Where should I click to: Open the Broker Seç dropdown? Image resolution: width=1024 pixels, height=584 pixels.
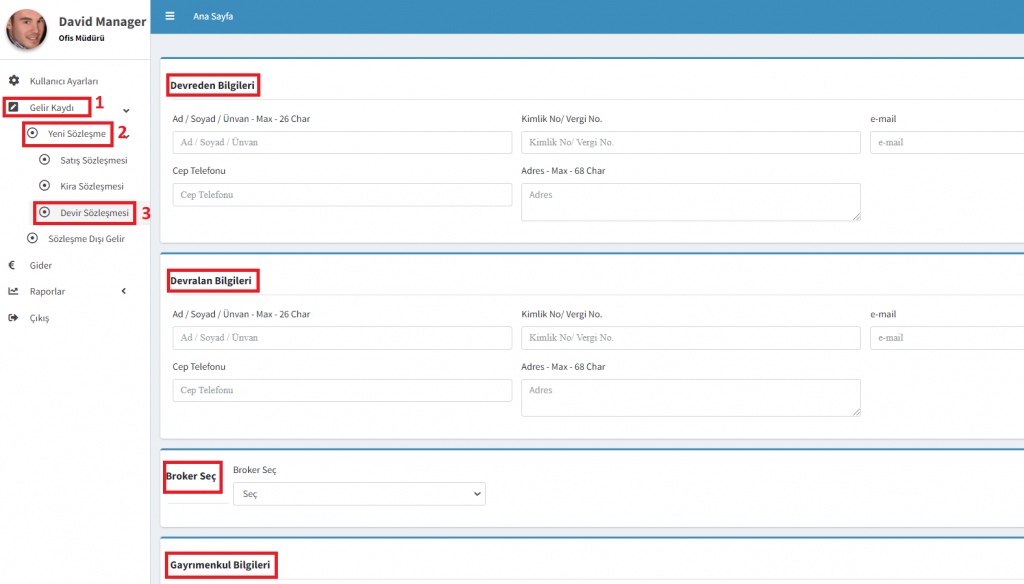(358, 494)
